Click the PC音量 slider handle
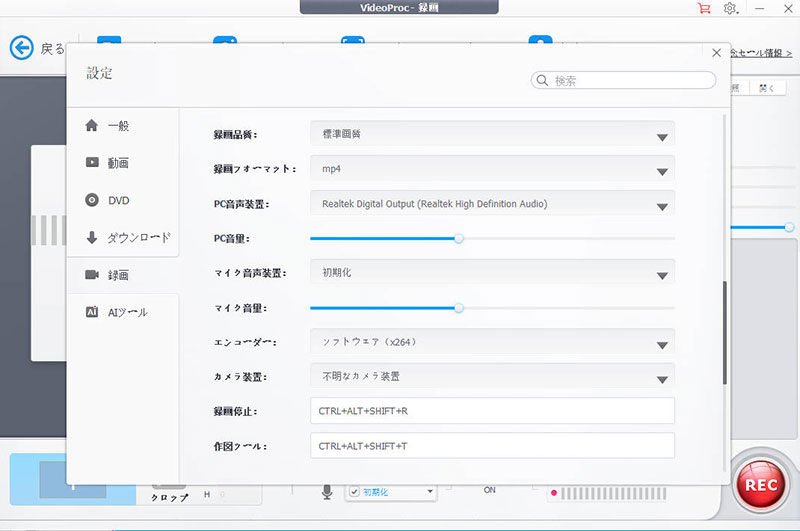 click(459, 238)
